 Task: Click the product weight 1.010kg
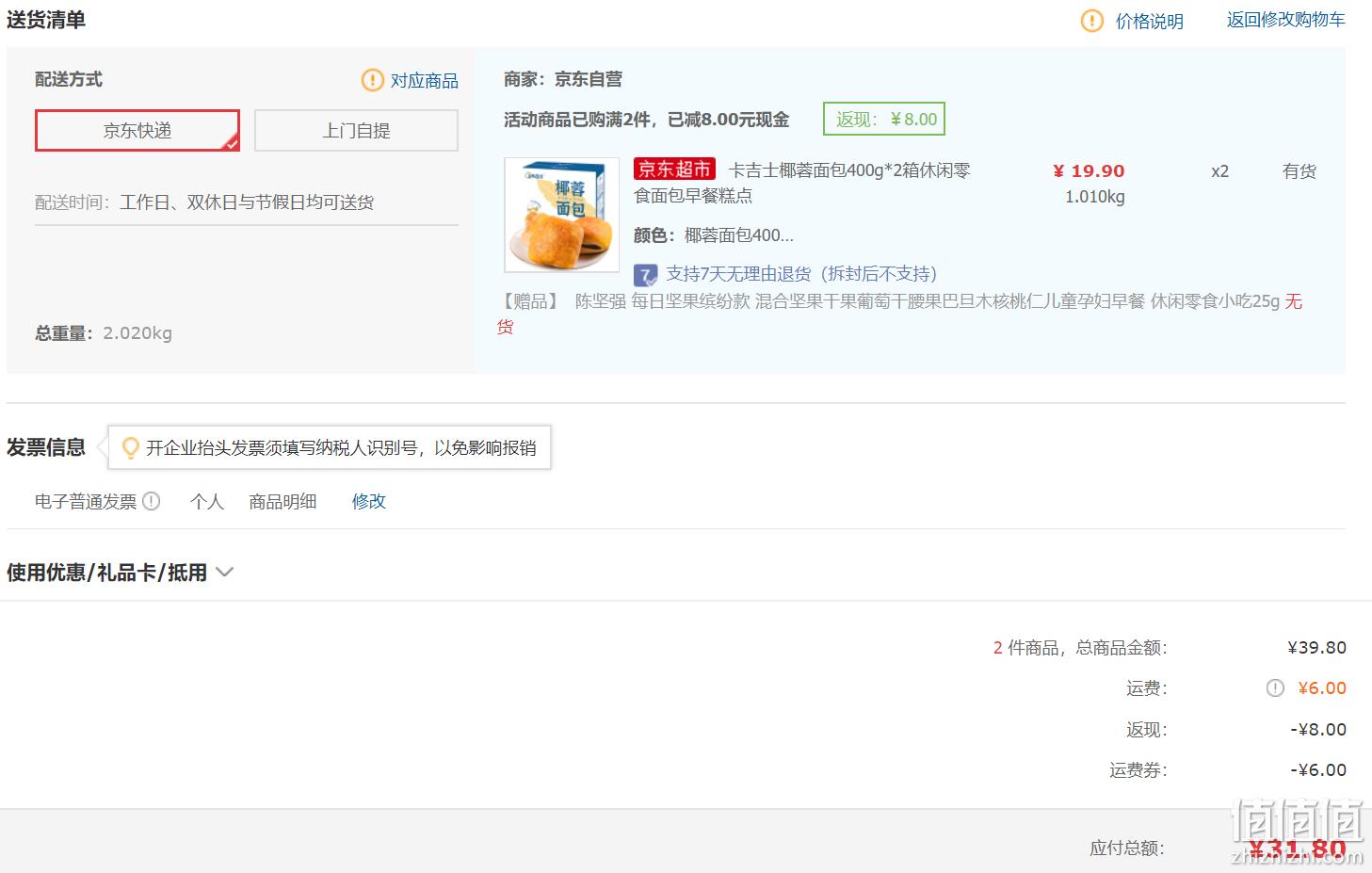[x=1095, y=197]
